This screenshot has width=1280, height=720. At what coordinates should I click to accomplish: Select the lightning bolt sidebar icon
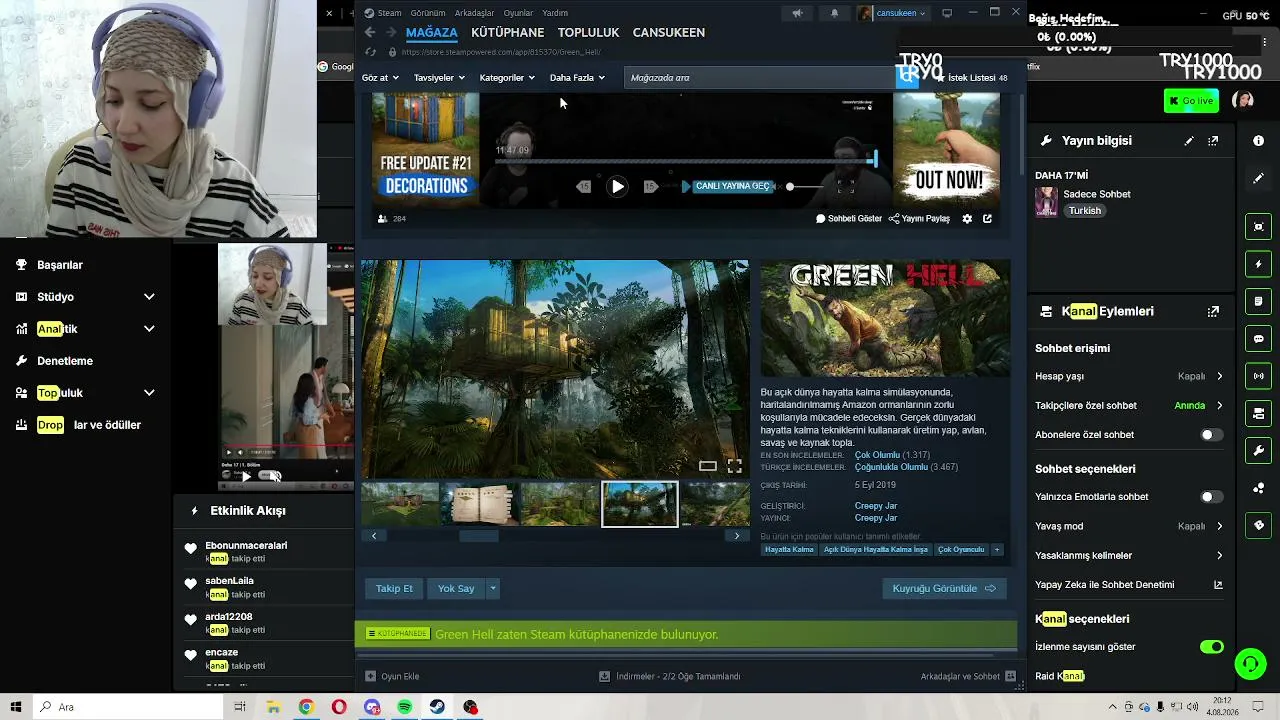click(x=1259, y=264)
